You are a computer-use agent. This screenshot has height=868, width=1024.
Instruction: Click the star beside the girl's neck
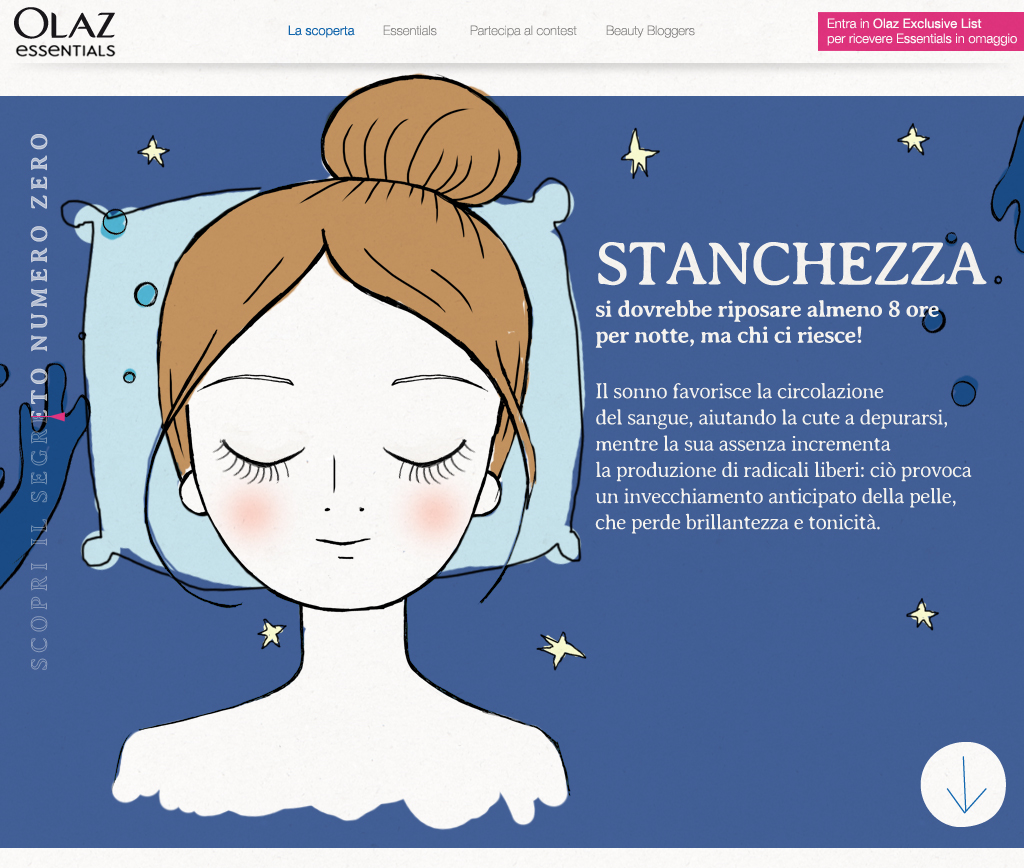point(271,633)
